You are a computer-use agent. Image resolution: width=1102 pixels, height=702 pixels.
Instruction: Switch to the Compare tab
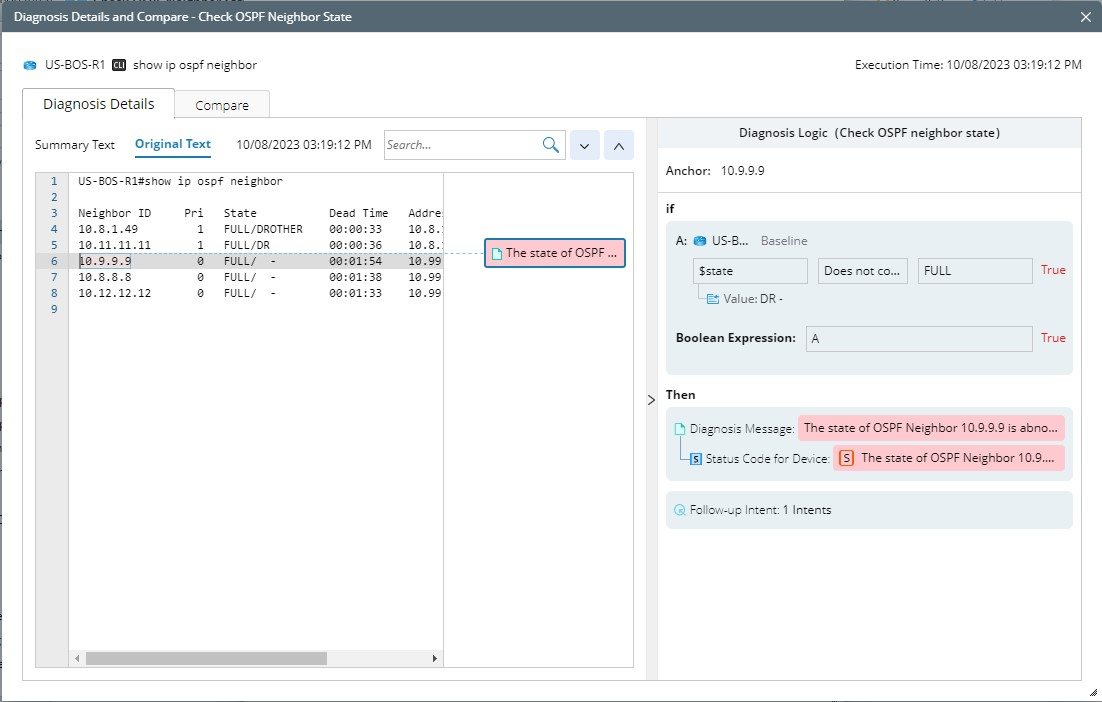[x=221, y=105]
